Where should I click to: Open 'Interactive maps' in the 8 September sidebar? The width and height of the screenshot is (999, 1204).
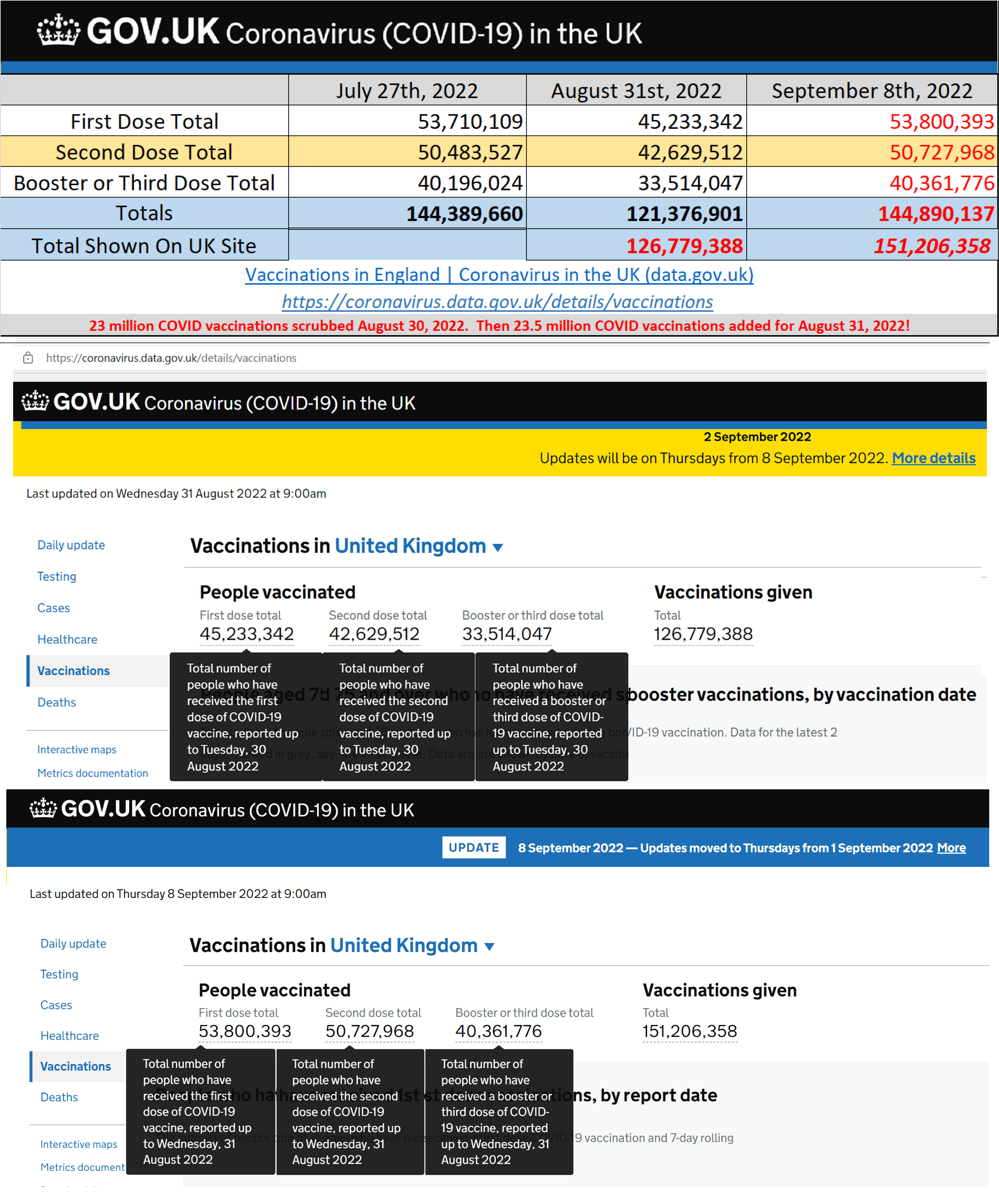(x=79, y=1144)
